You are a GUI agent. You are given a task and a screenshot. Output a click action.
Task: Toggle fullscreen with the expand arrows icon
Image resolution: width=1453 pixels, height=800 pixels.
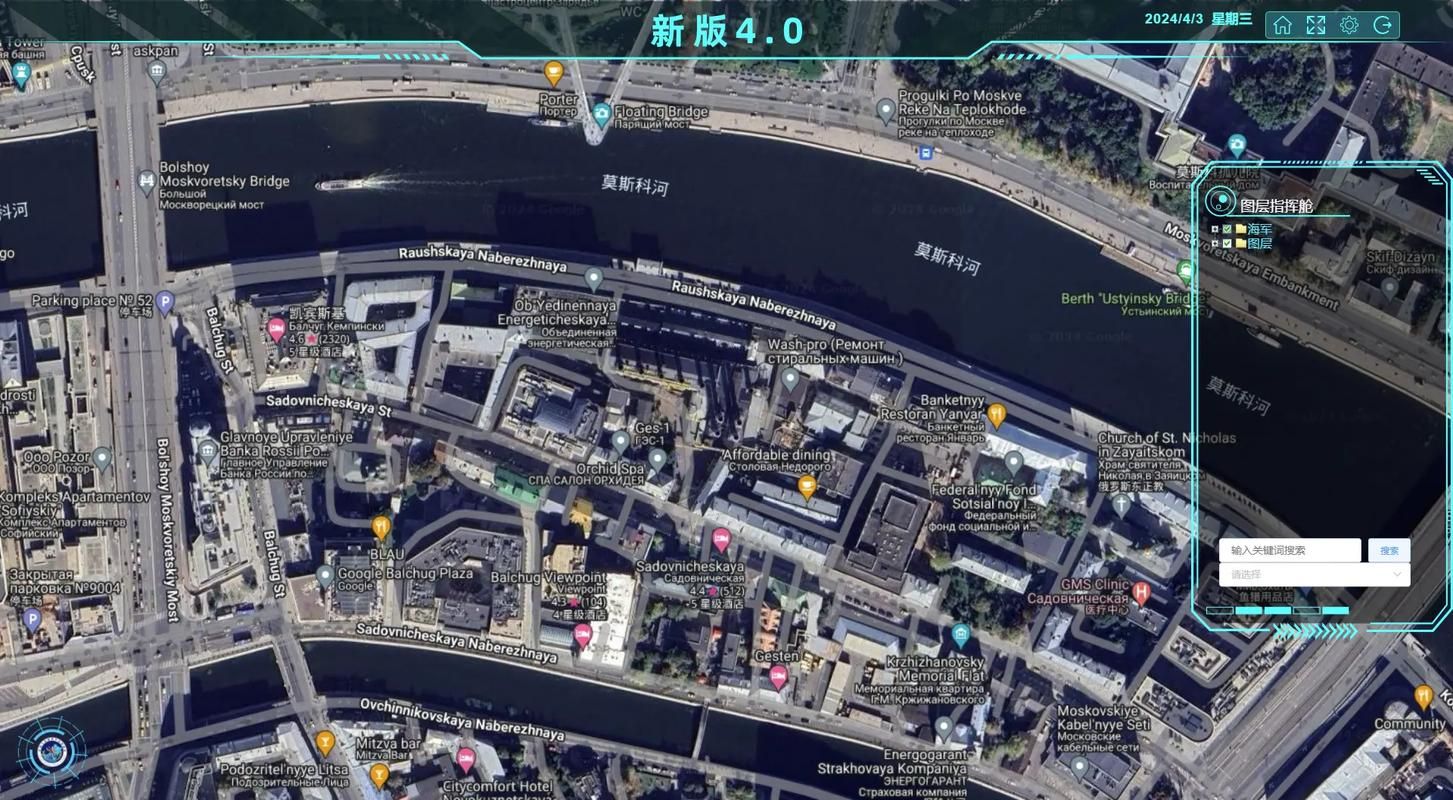click(x=1316, y=25)
